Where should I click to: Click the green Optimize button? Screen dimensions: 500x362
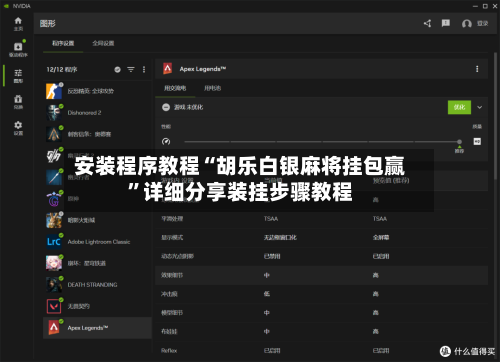pyautogui.click(x=459, y=107)
